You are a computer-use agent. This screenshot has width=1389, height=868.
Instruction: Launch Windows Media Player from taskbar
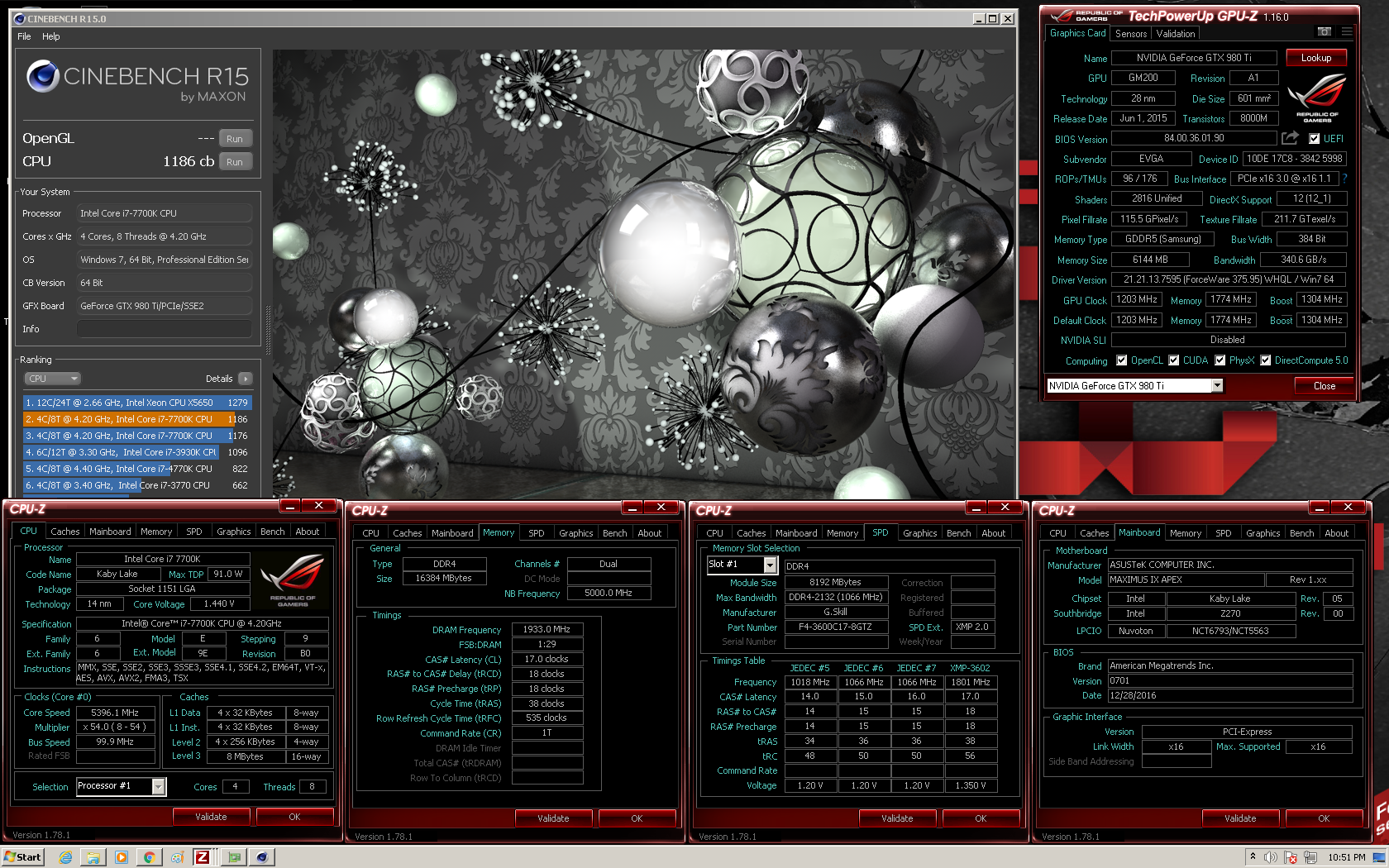(122, 857)
